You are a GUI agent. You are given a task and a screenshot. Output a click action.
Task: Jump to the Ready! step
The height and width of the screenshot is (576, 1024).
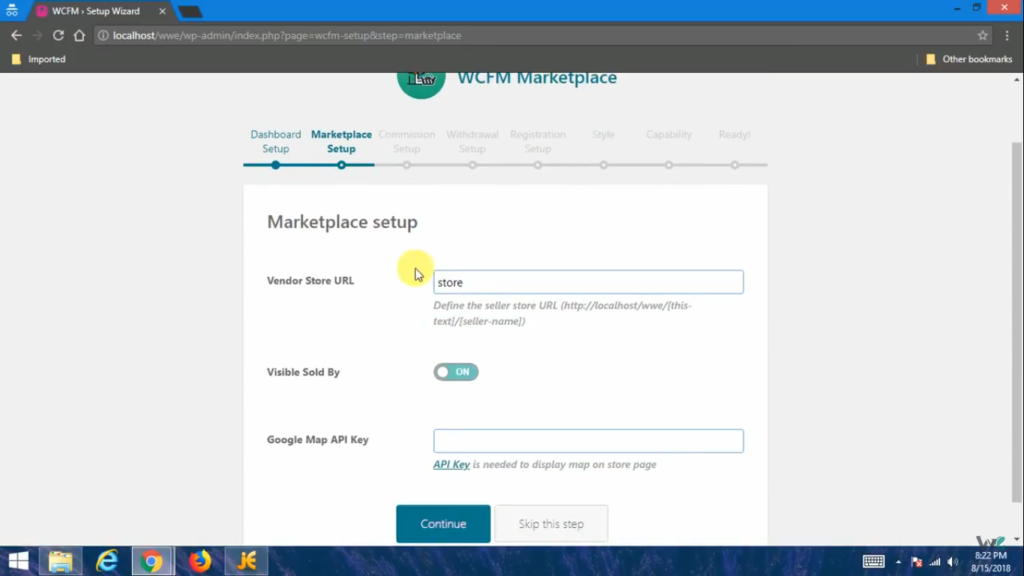[735, 135]
